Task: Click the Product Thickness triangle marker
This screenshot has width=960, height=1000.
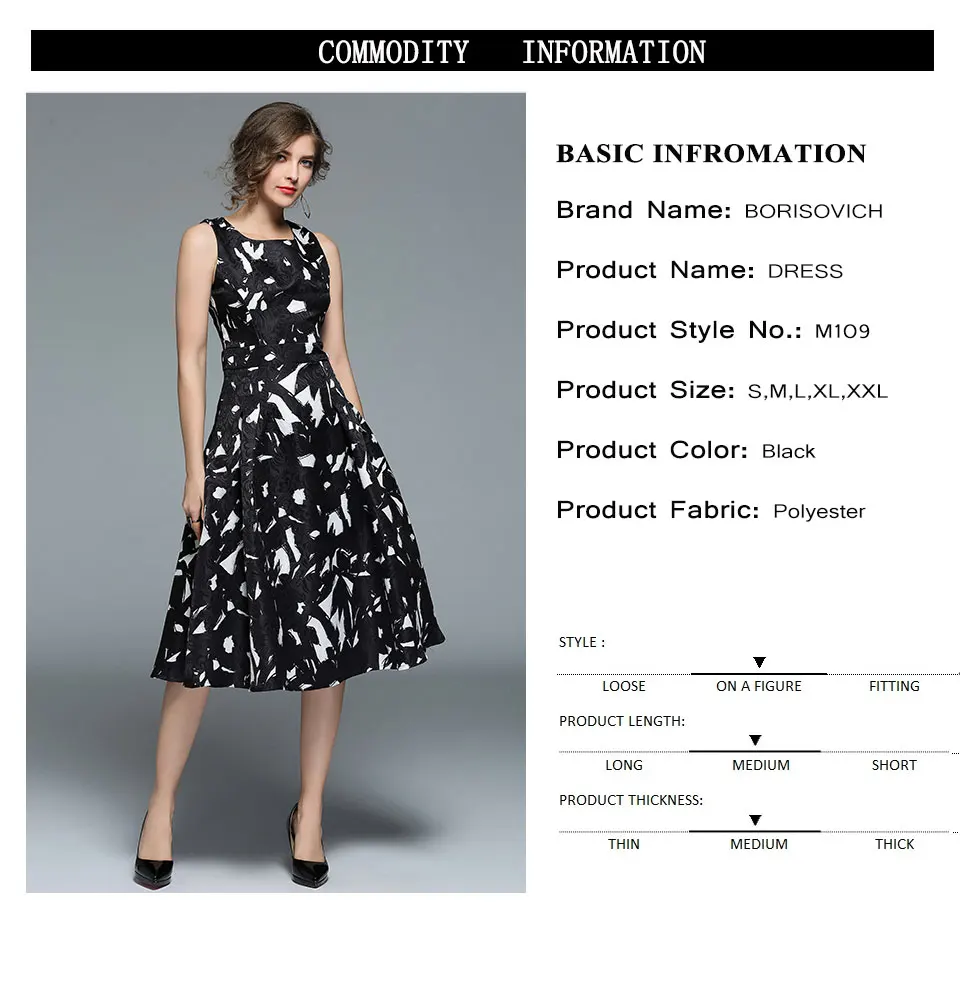Action: (x=755, y=820)
